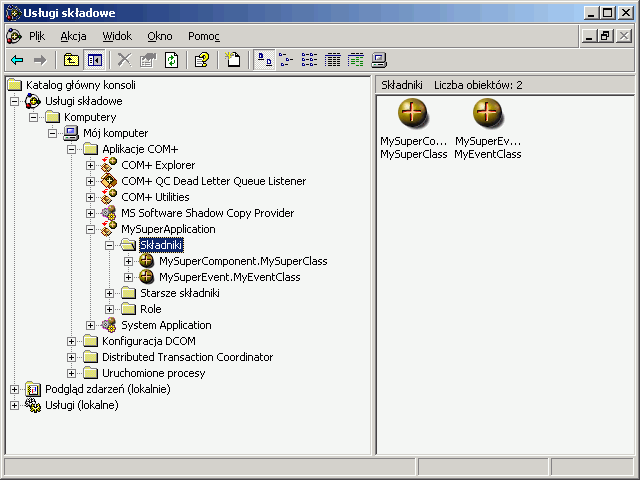This screenshot has width=640, height=480.
Task: Expand COM+ QC Dead Letter Queue Listener
Action: [x=91, y=181]
